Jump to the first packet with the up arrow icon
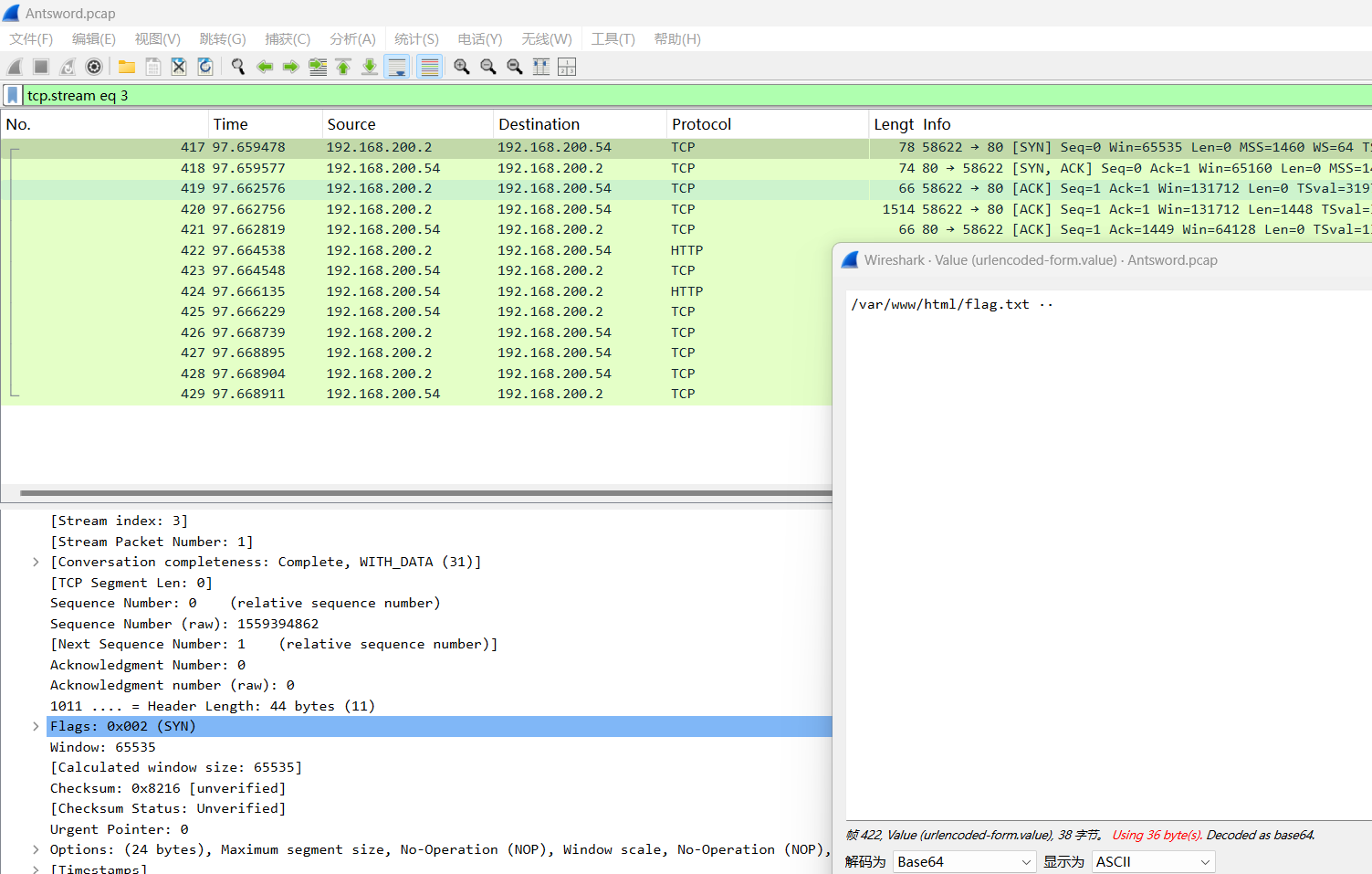Viewport: 1372px width, 874px height. 343,67
